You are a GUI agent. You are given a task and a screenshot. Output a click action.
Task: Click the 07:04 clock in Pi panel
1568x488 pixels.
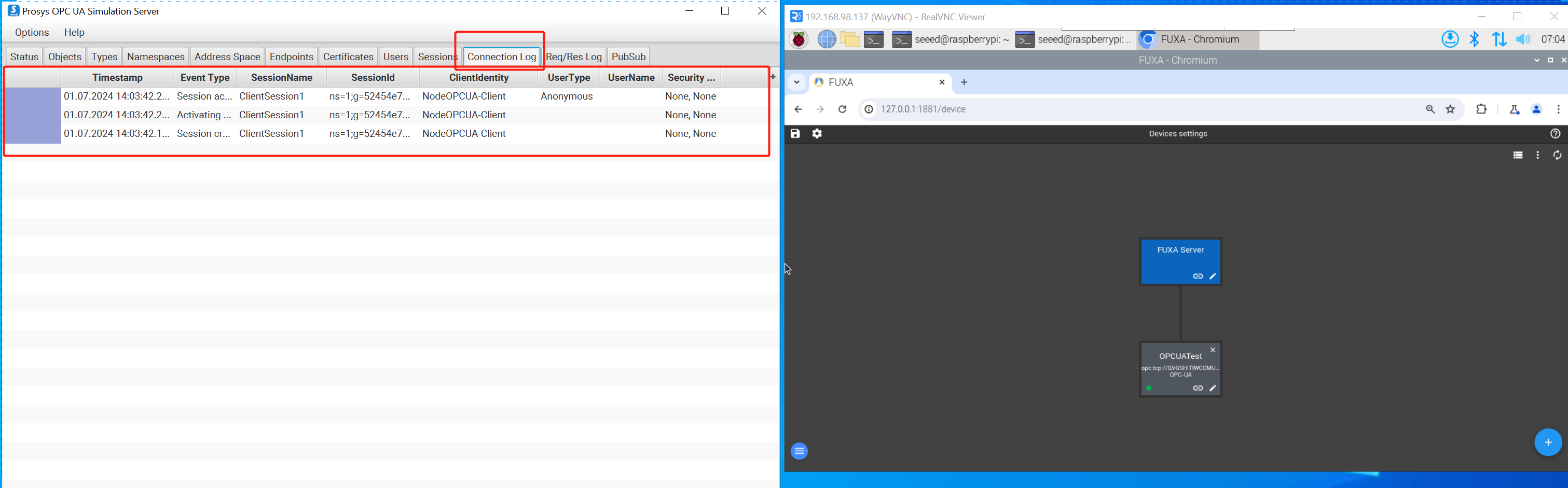click(1552, 39)
